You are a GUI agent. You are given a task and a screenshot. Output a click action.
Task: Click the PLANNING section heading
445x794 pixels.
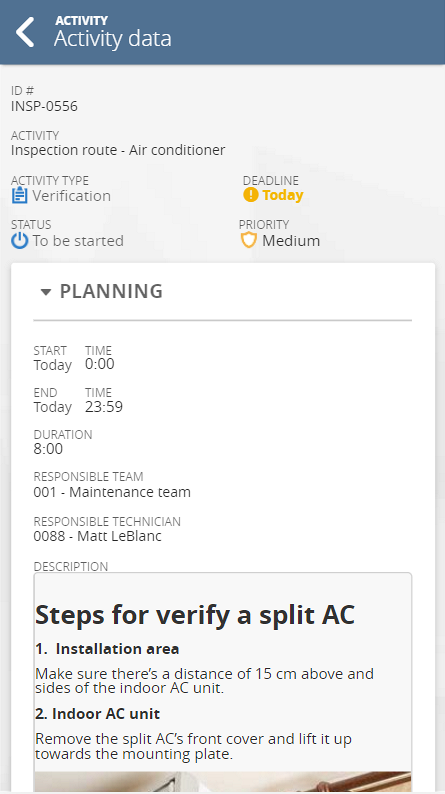[x=111, y=291]
